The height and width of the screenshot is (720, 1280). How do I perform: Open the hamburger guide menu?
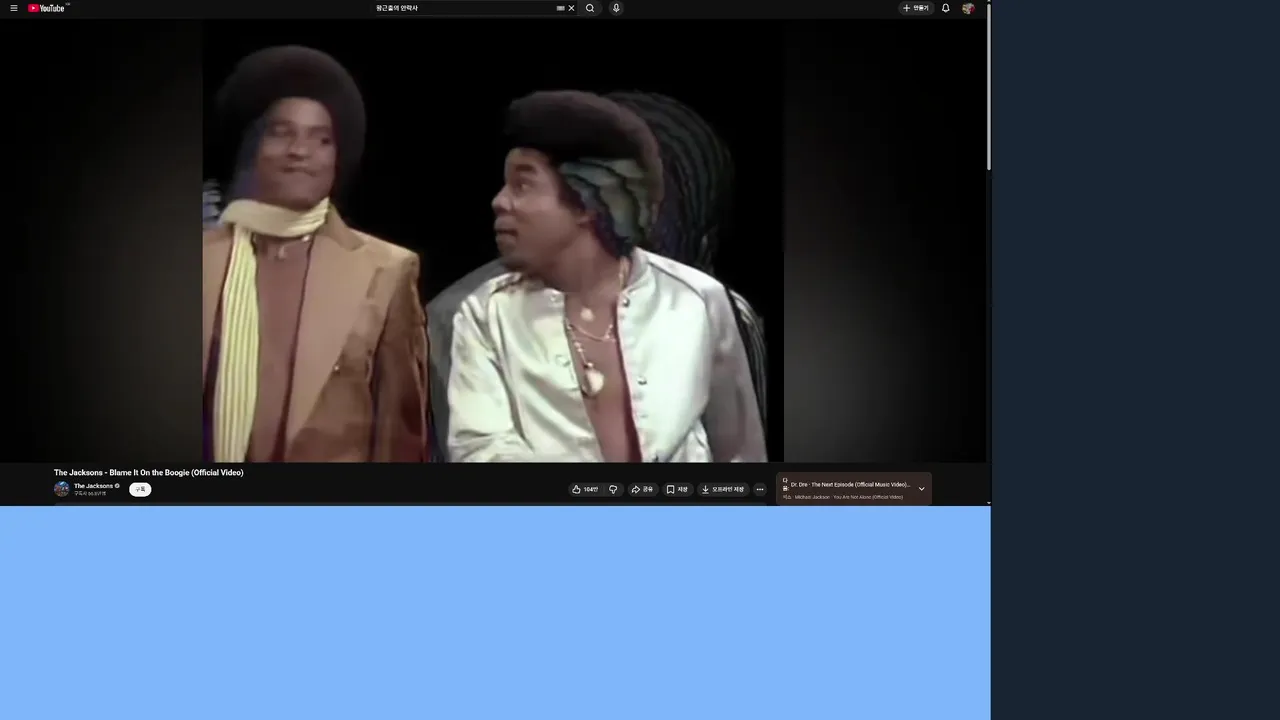point(14,8)
